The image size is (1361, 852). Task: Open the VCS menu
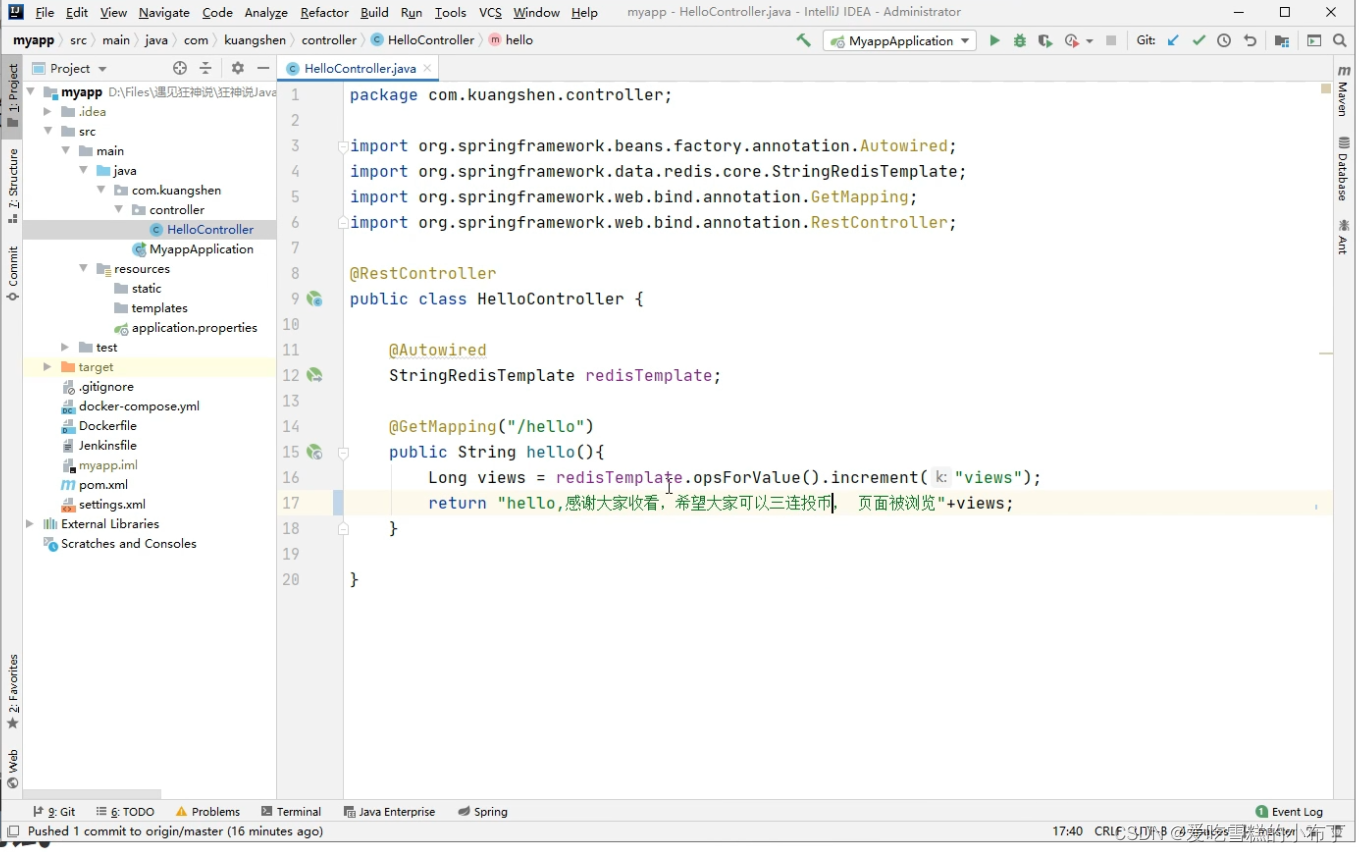(490, 12)
